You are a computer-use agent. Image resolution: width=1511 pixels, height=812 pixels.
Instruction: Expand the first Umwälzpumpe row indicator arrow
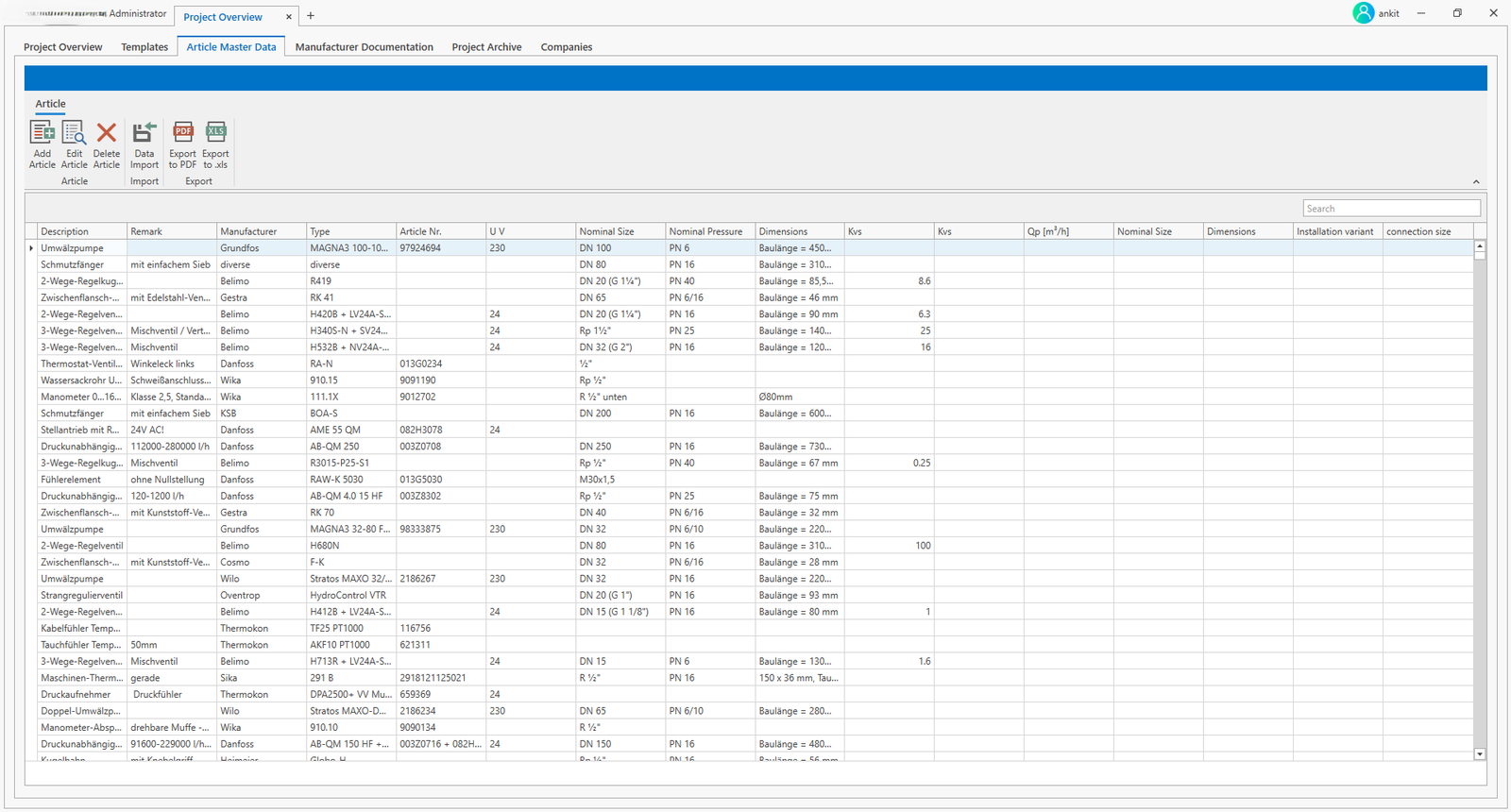pyautogui.click(x=31, y=248)
